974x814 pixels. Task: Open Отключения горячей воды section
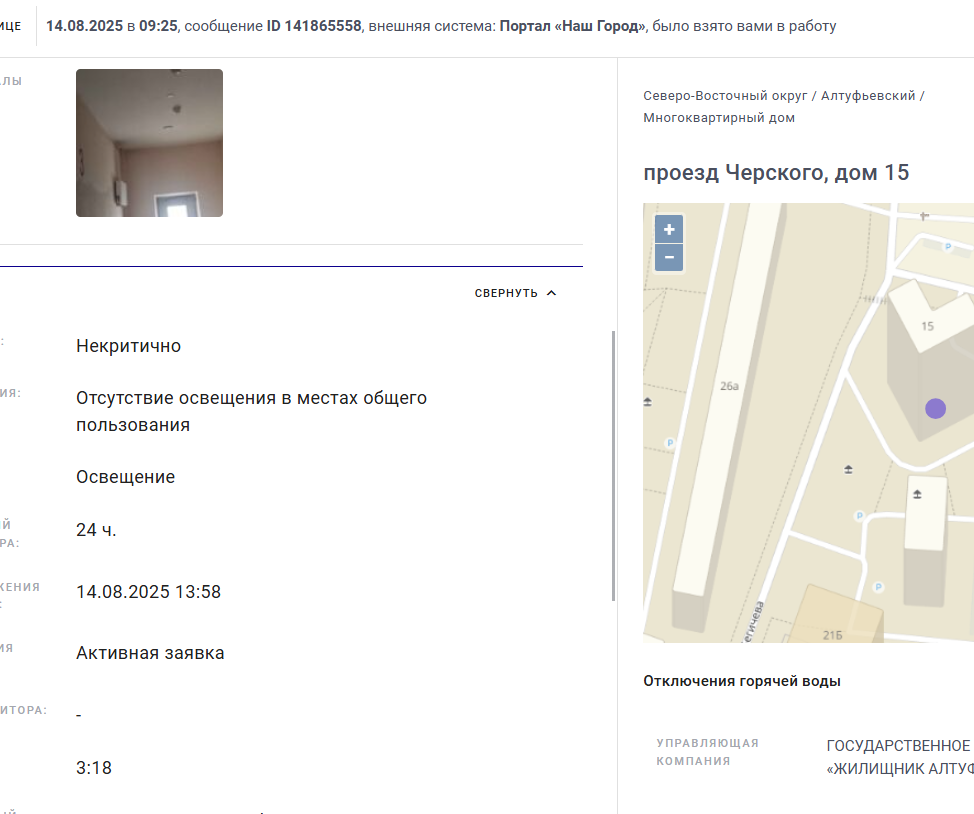742,681
